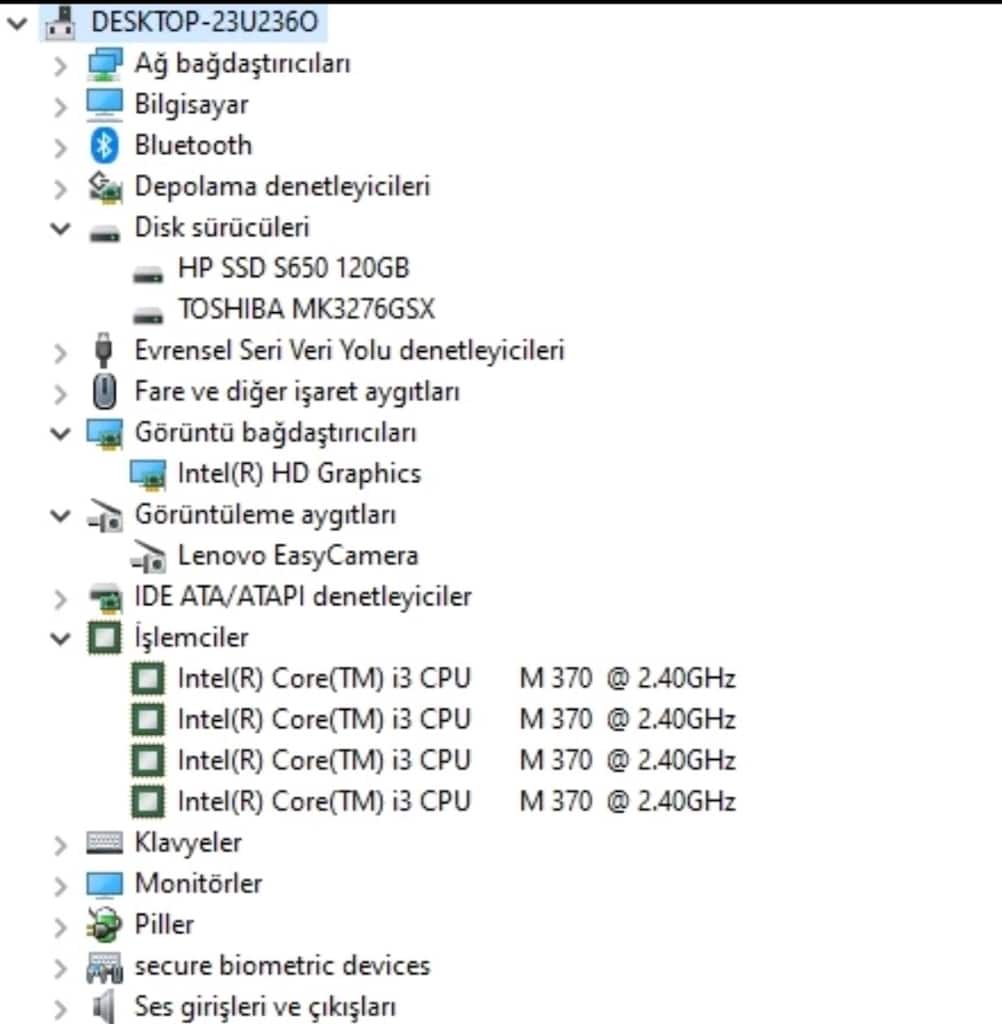Expand the Monitörler category

pyautogui.click(x=60, y=886)
